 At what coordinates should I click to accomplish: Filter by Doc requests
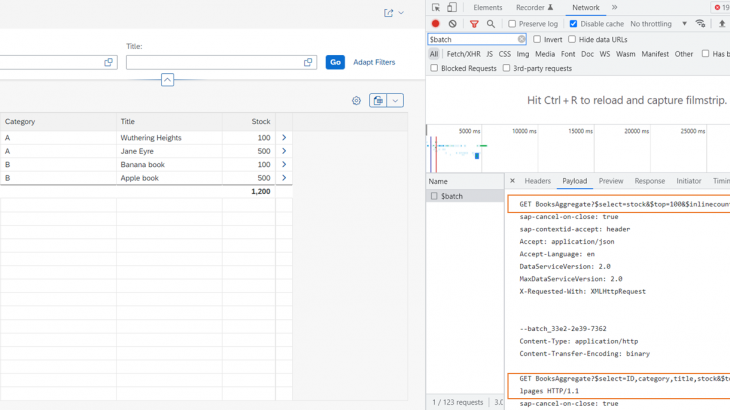pyautogui.click(x=587, y=54)
